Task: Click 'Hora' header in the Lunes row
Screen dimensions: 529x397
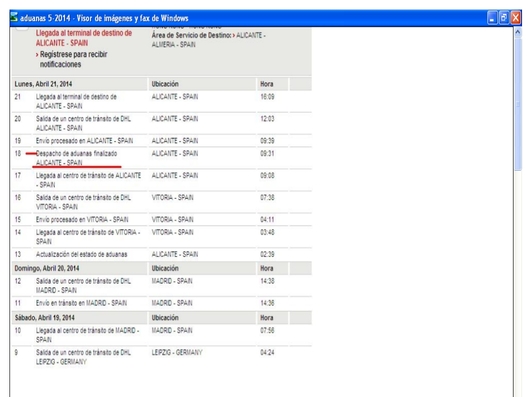Action: 267,84
